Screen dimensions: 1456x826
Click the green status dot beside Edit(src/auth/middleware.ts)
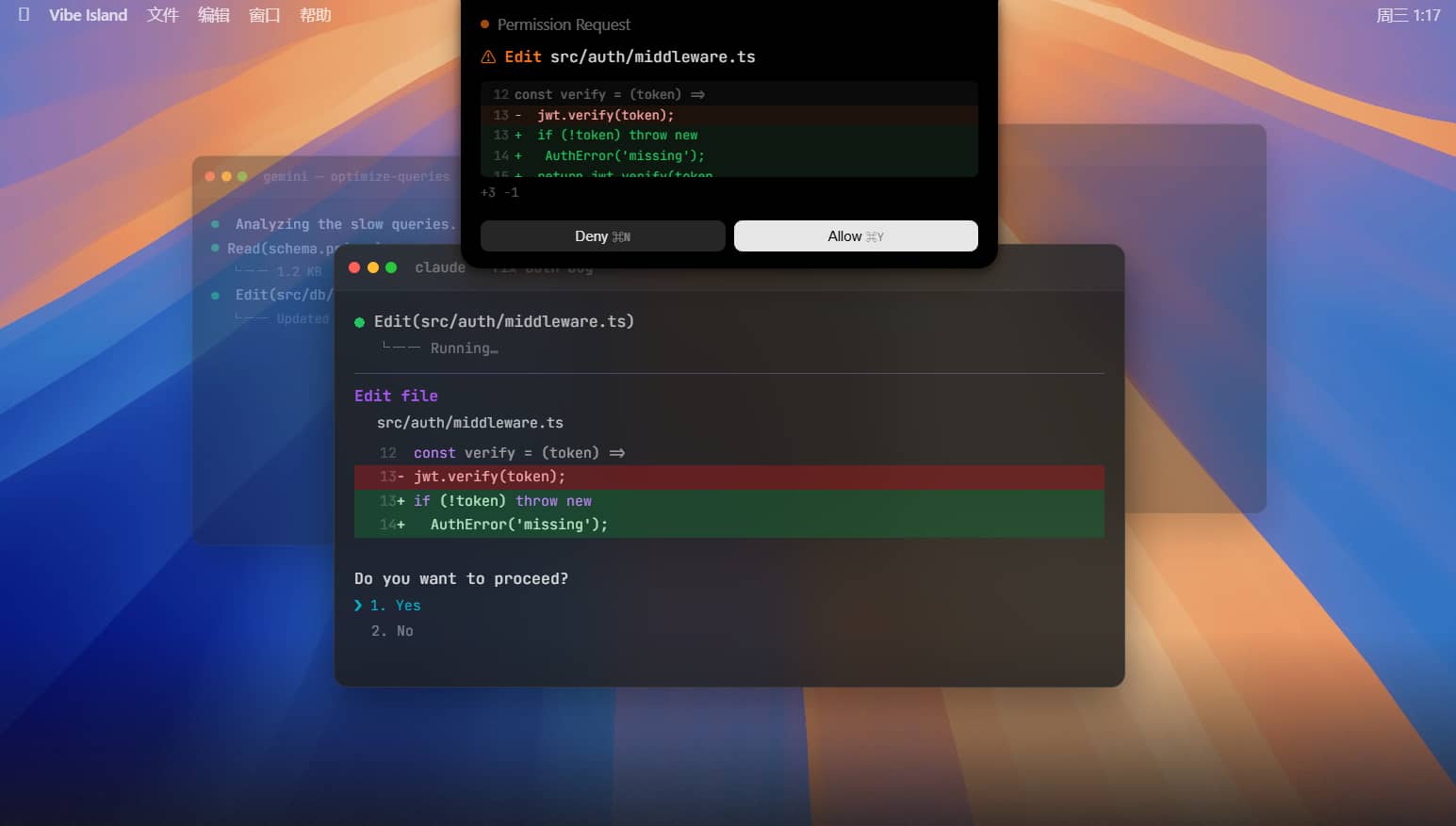(x=359, y=322)
